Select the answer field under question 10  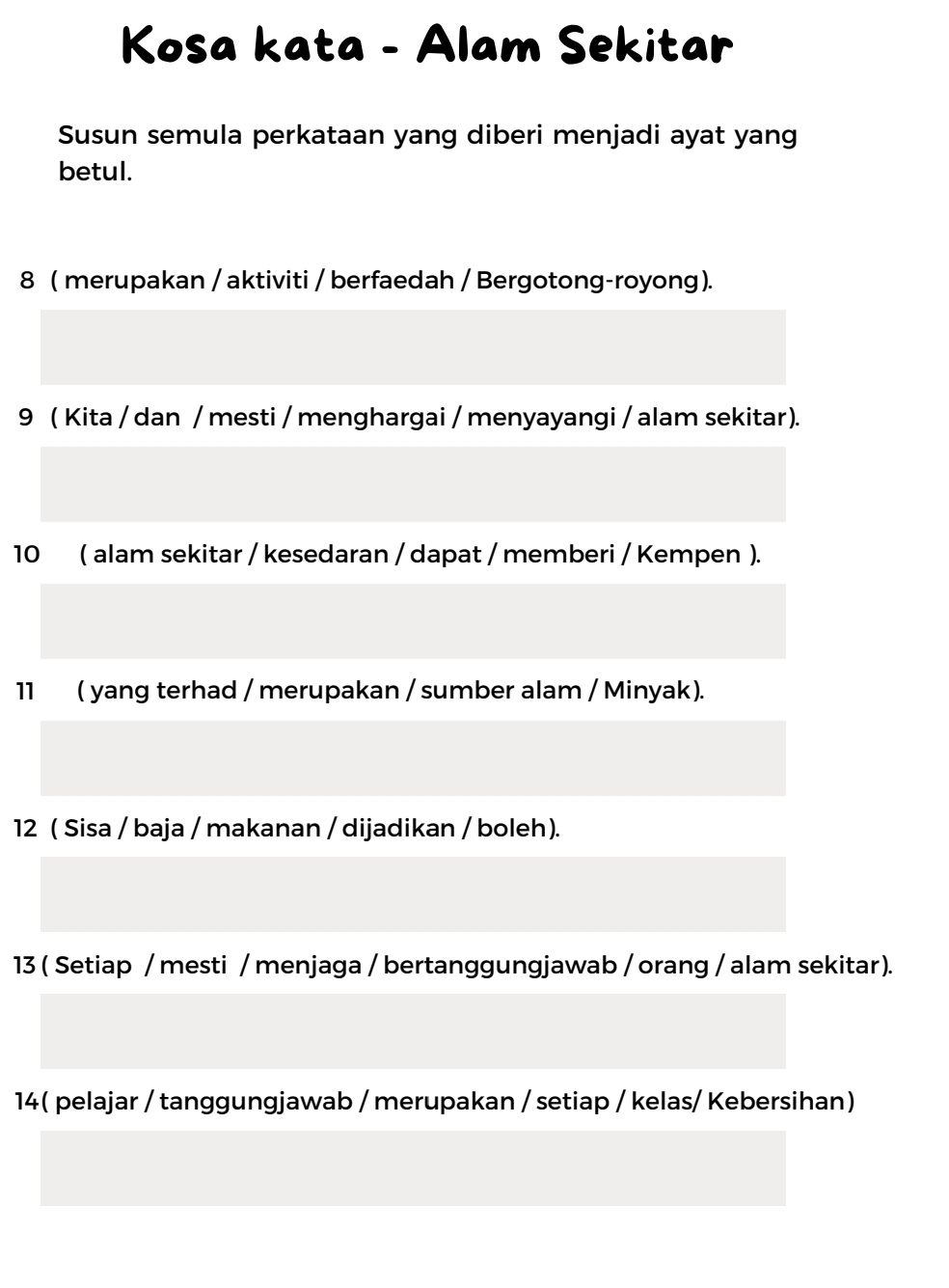[413, 621]
